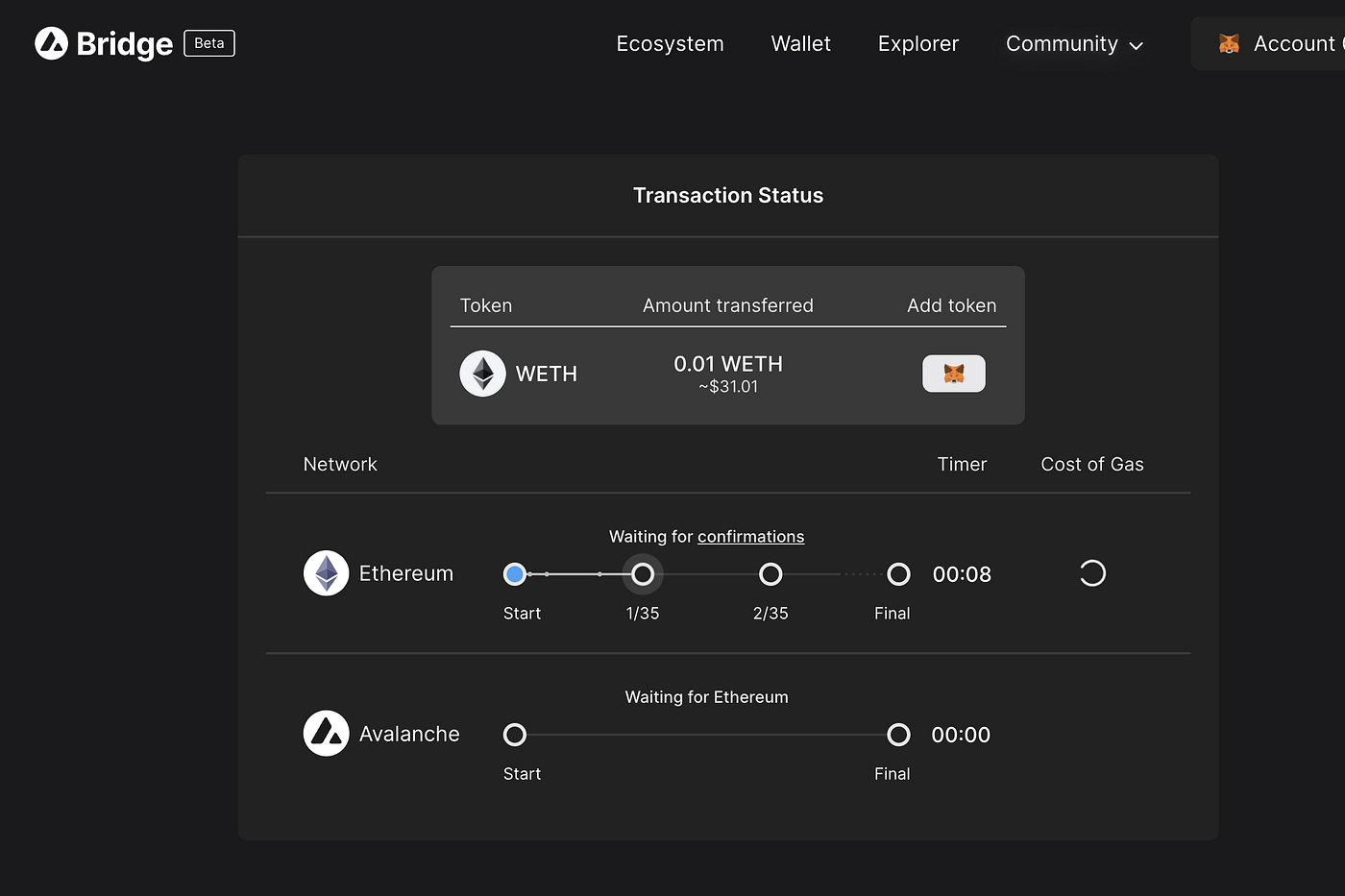Image resolution: width=1345 pixels, height=896 pixels.
Task: Open the Account button
Action: pos(1268,44)
